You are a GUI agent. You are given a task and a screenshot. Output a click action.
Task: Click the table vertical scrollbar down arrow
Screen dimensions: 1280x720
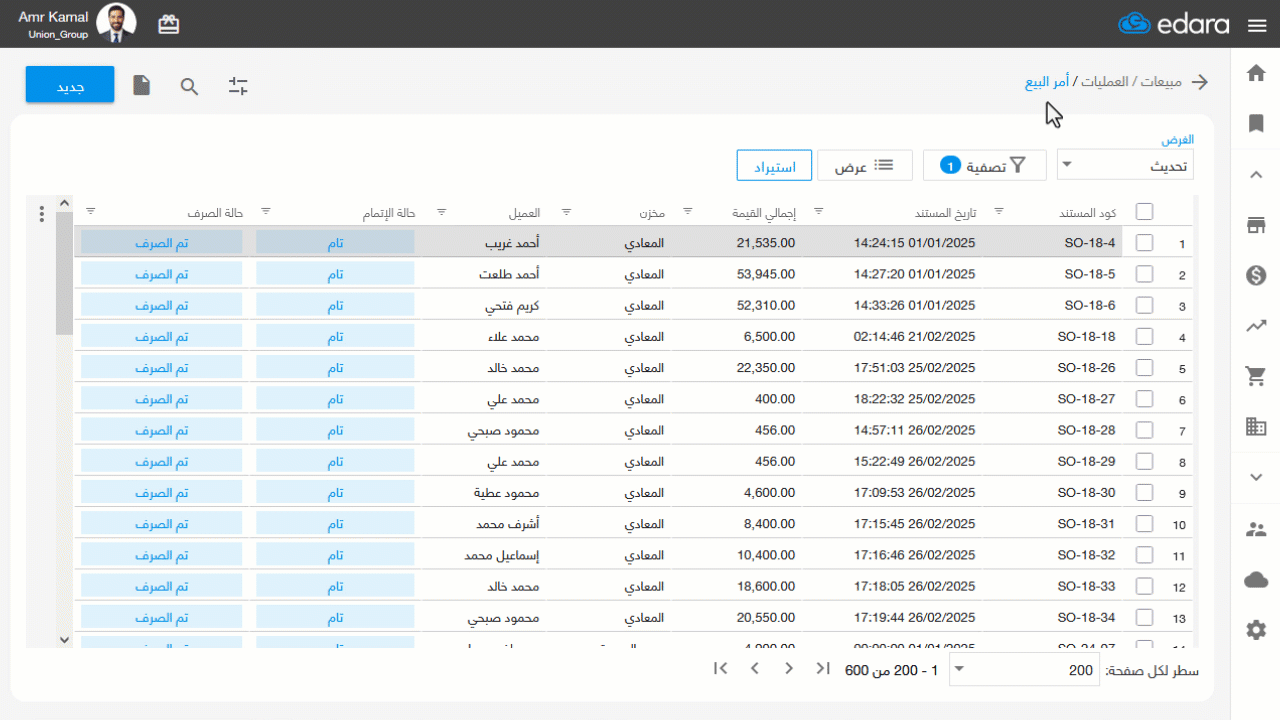click(x=64, y=639)
